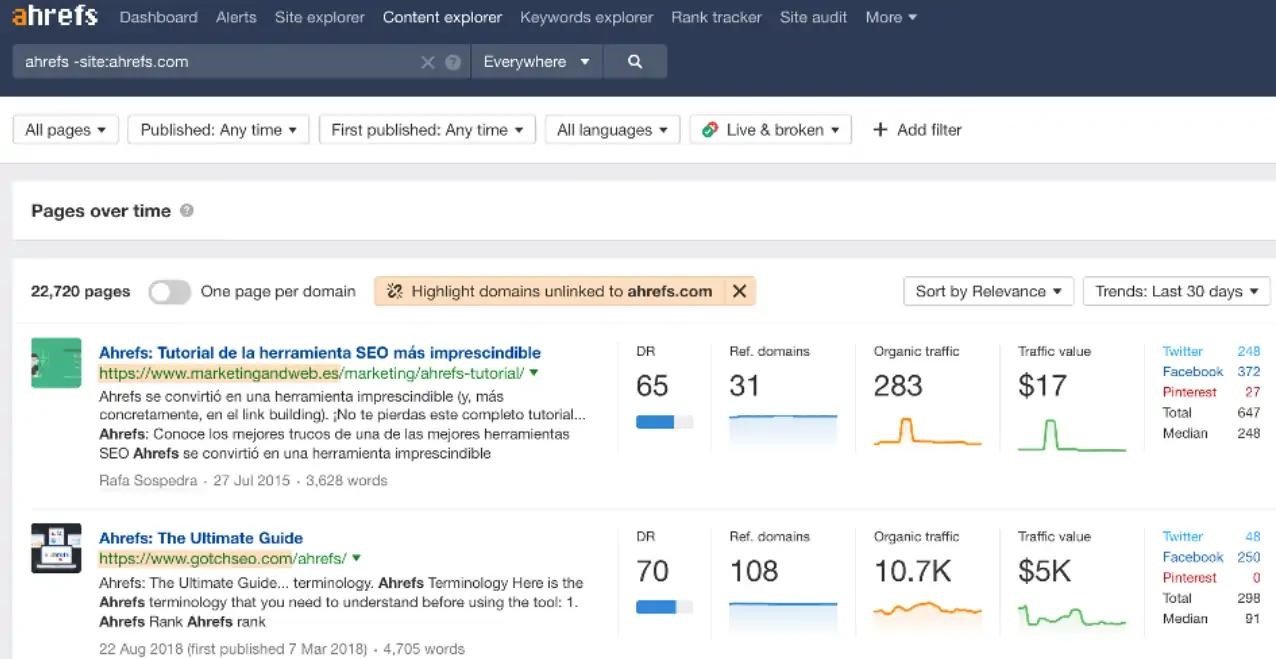Open the Everywhere search scope dropdown

coord(536,62)
